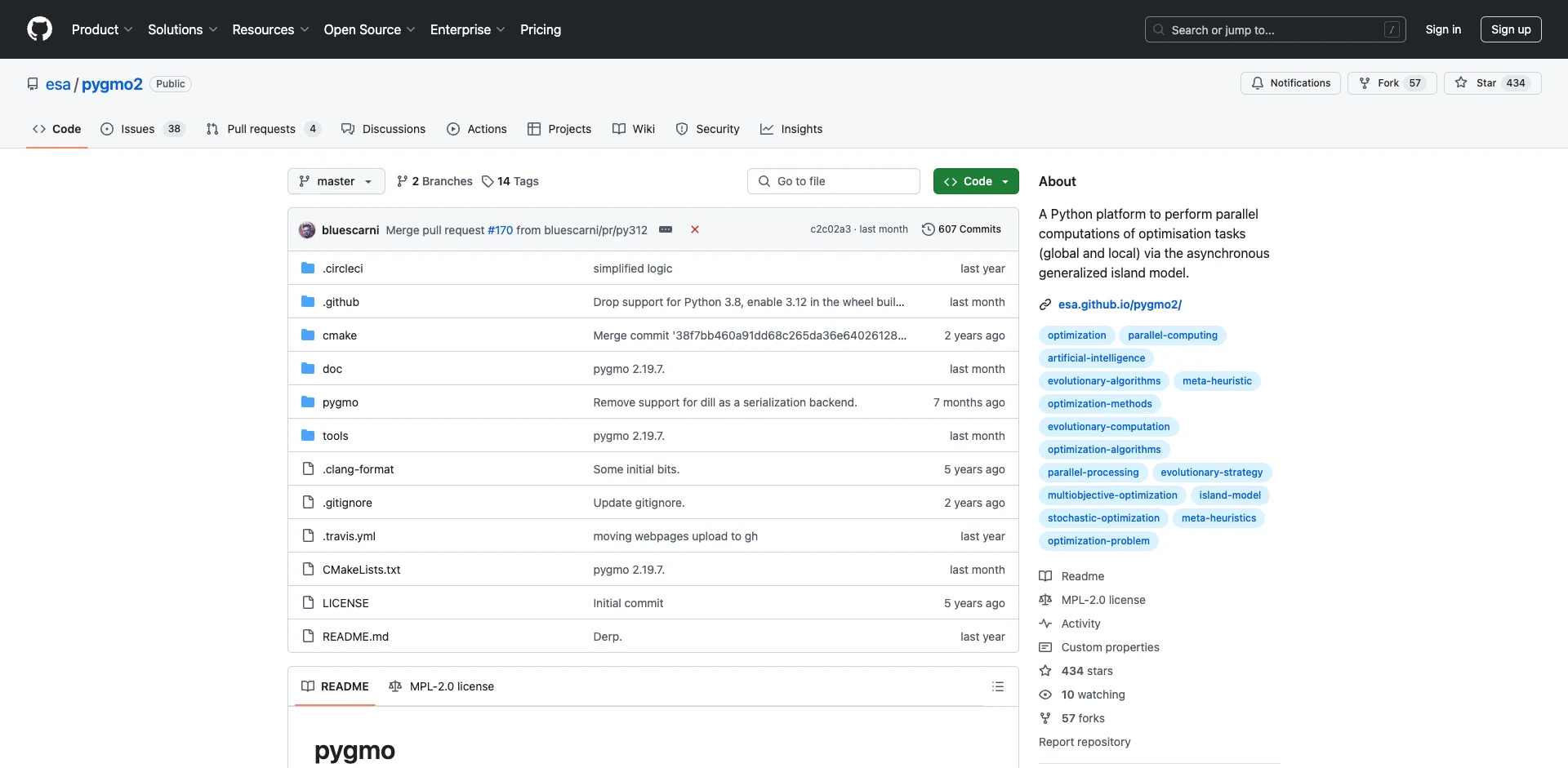Click the tag icon next to 14 Tags
The width and height of the screenshot is (1568, 768).
[488, 181]
